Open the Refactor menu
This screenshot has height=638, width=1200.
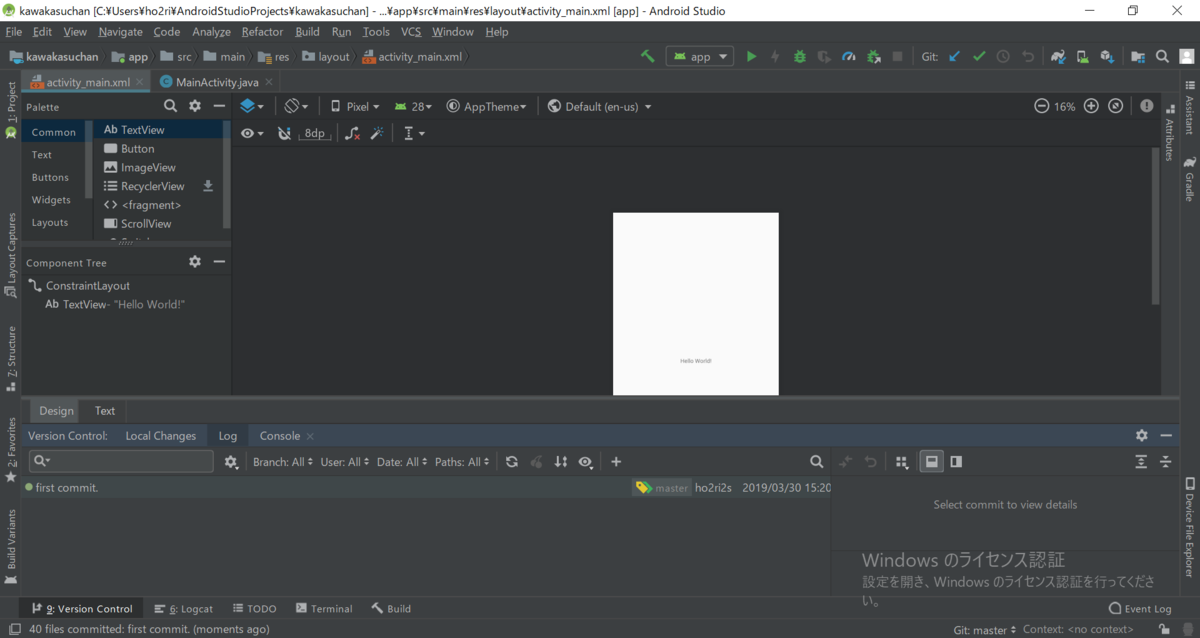tap(262, 32)
